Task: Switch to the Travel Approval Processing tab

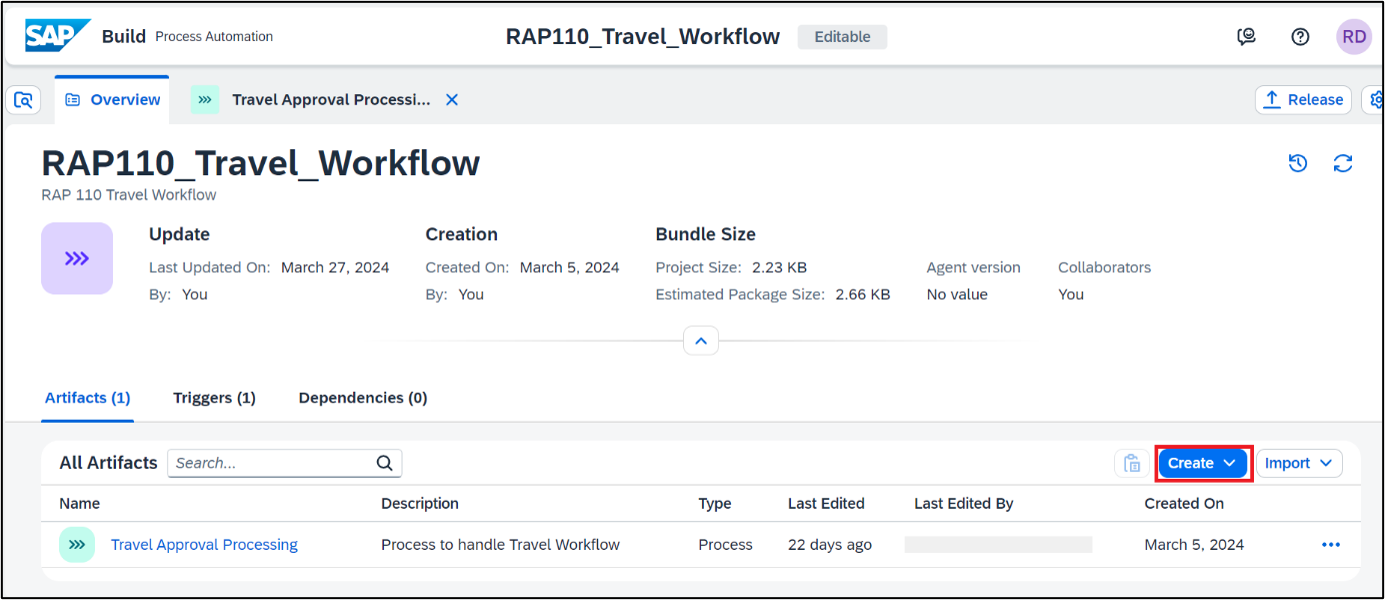Action: [x=331, y=100]
